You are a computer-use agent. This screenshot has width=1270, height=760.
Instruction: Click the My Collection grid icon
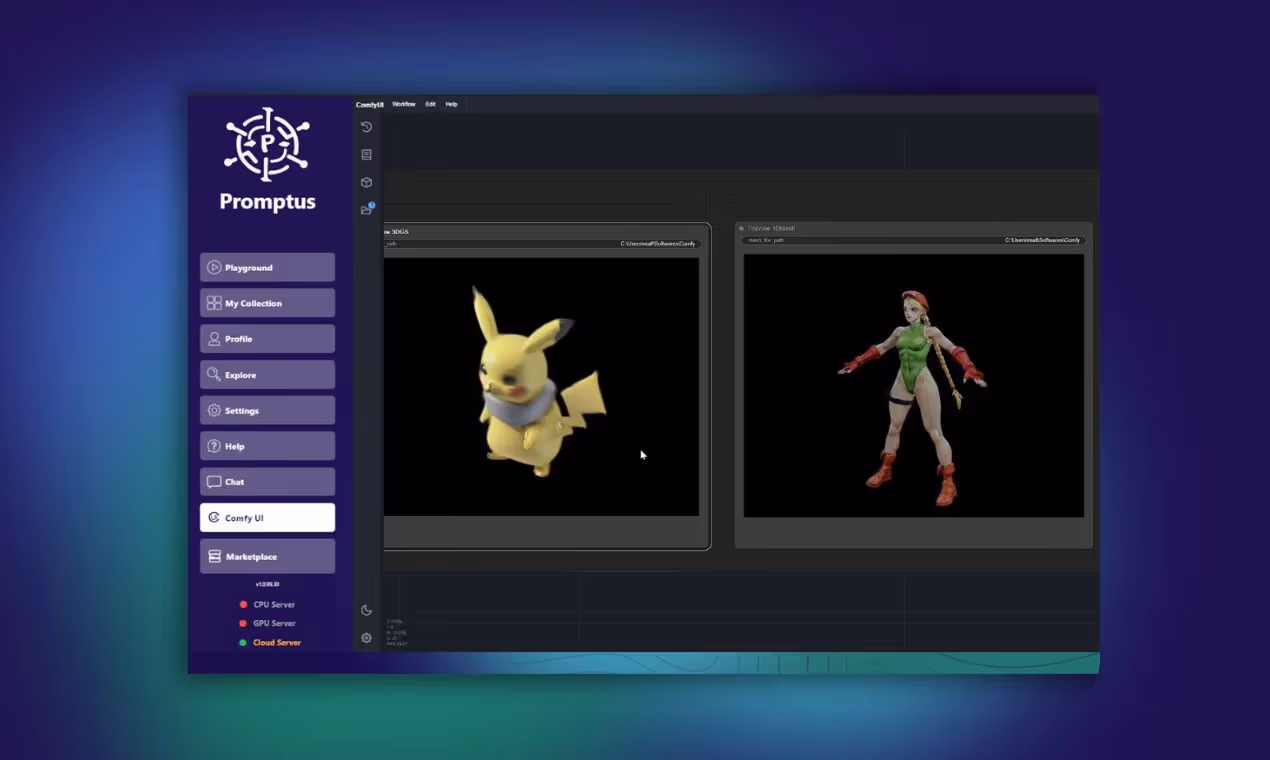click(214, 303)
